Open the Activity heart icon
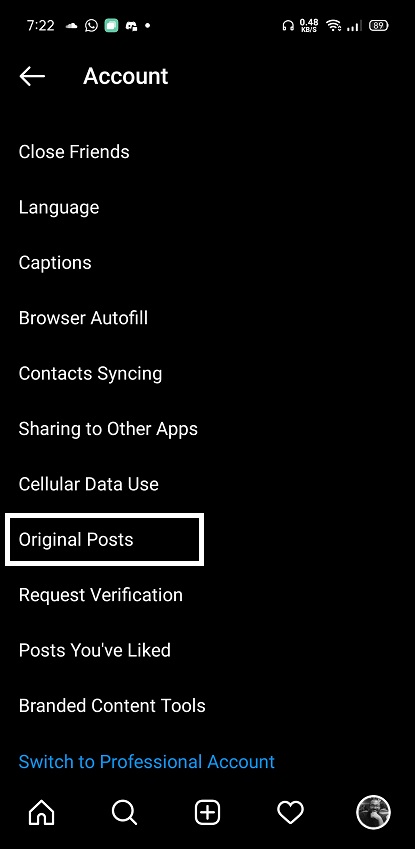Viewport: 415px width, 849px height. click(x=290, y=812)
